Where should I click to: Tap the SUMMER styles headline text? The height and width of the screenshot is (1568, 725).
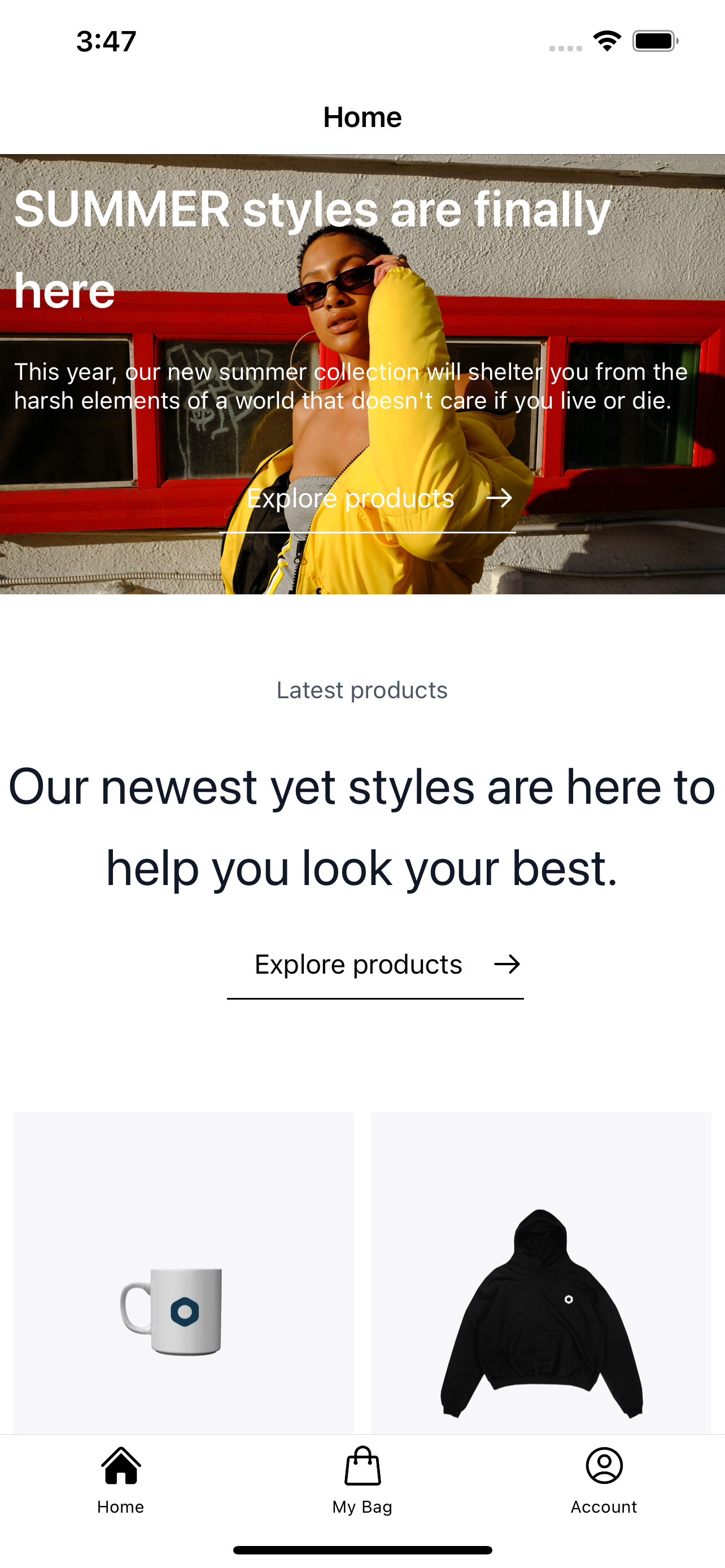click(312, 249)
